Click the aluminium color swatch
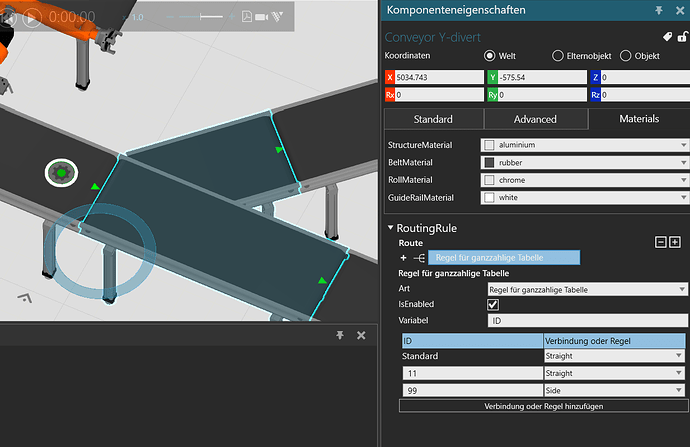Screen dimensions: 690x447 click(489, 145)
